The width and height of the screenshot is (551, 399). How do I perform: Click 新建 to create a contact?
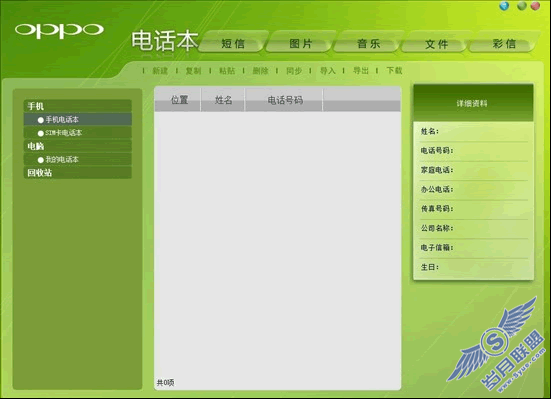click(160, 71)
